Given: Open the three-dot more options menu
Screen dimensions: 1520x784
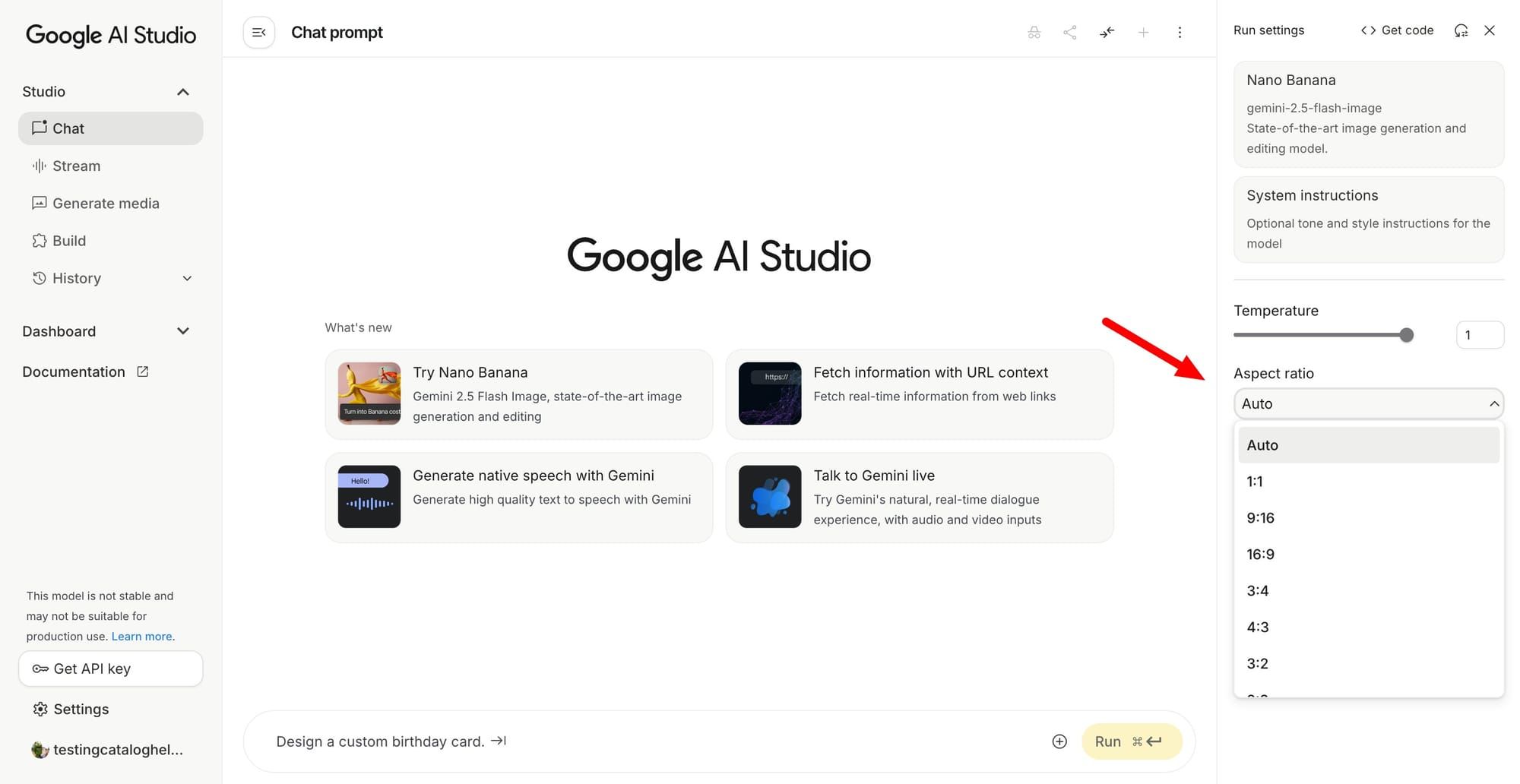Looking at the screenshot, I should [1180, 33].
